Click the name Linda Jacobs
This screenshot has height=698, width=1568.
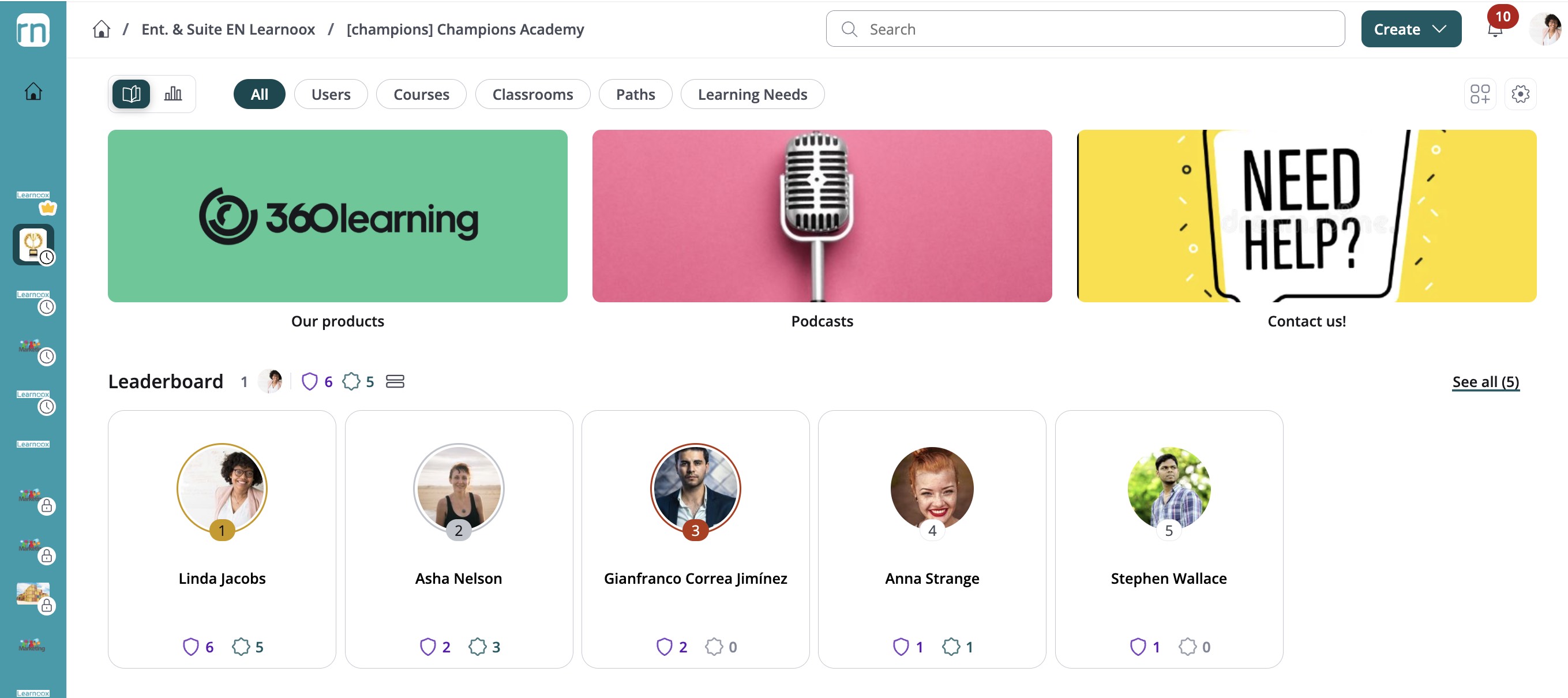click(x=222, y=578)
